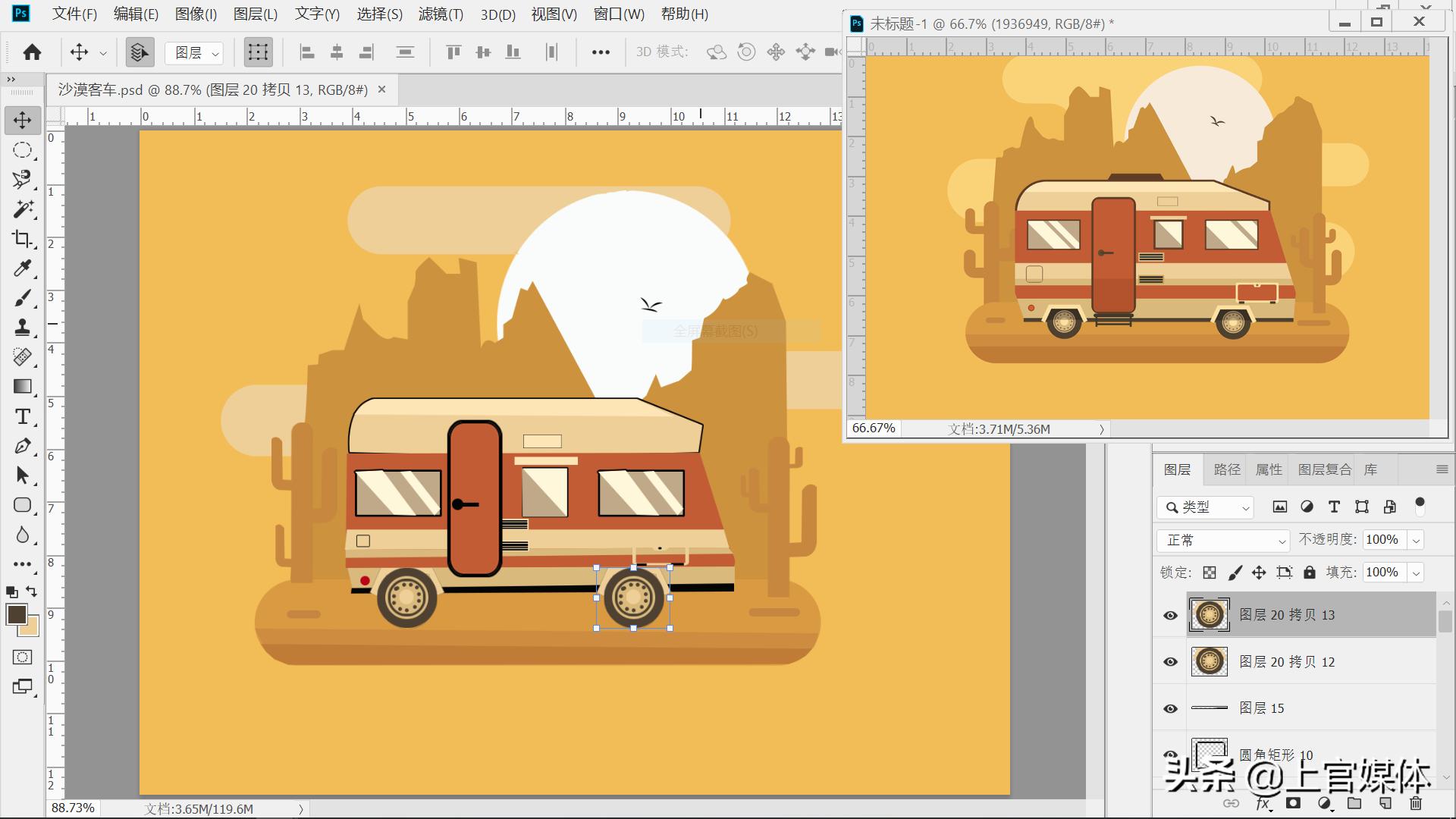Image resolution: width=1456 pixels, height=819 pixels.
Task: Select the Eyedropper tool
Action: (22, 268)
